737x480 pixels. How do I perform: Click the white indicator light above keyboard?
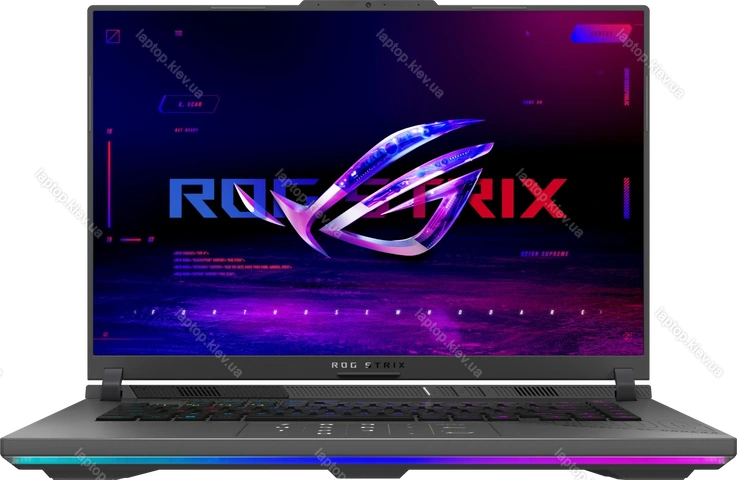[429, 389]
